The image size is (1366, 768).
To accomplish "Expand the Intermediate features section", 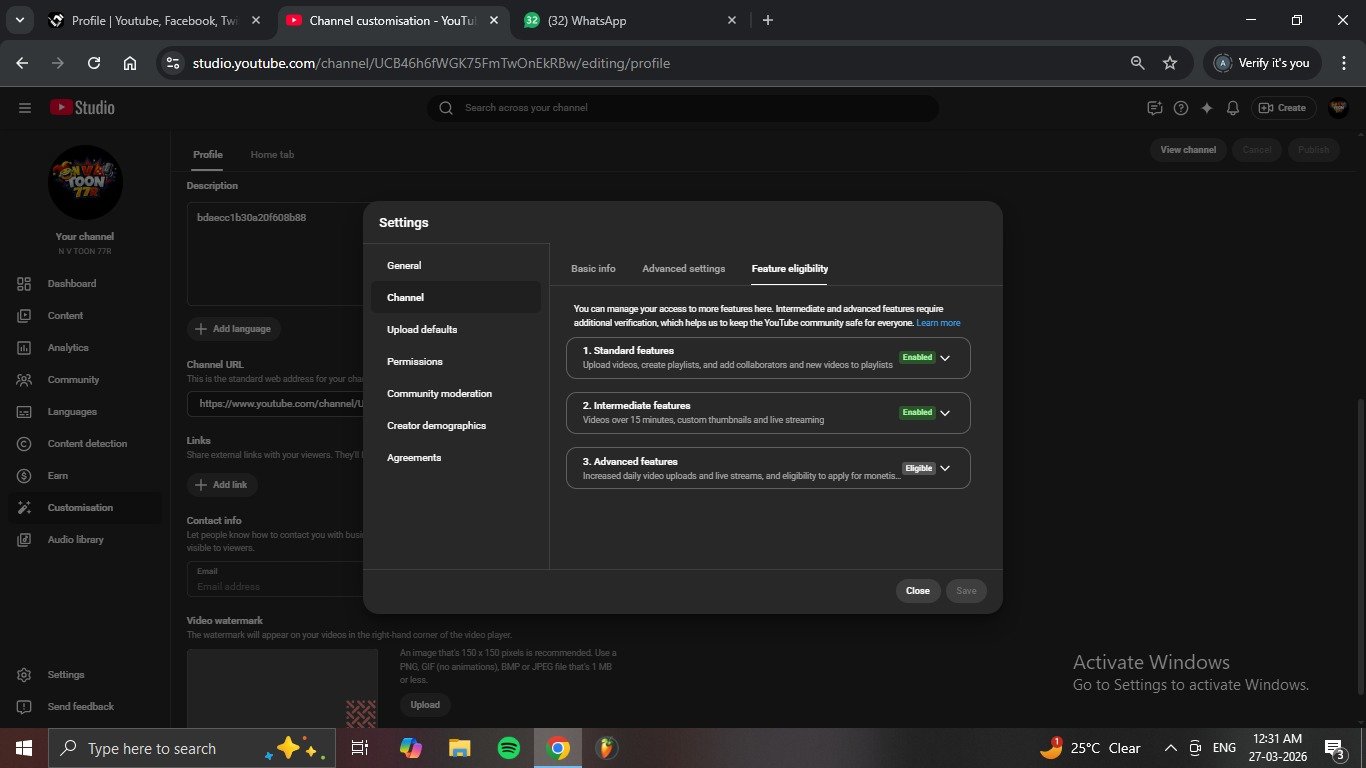I will click(945, 413).
